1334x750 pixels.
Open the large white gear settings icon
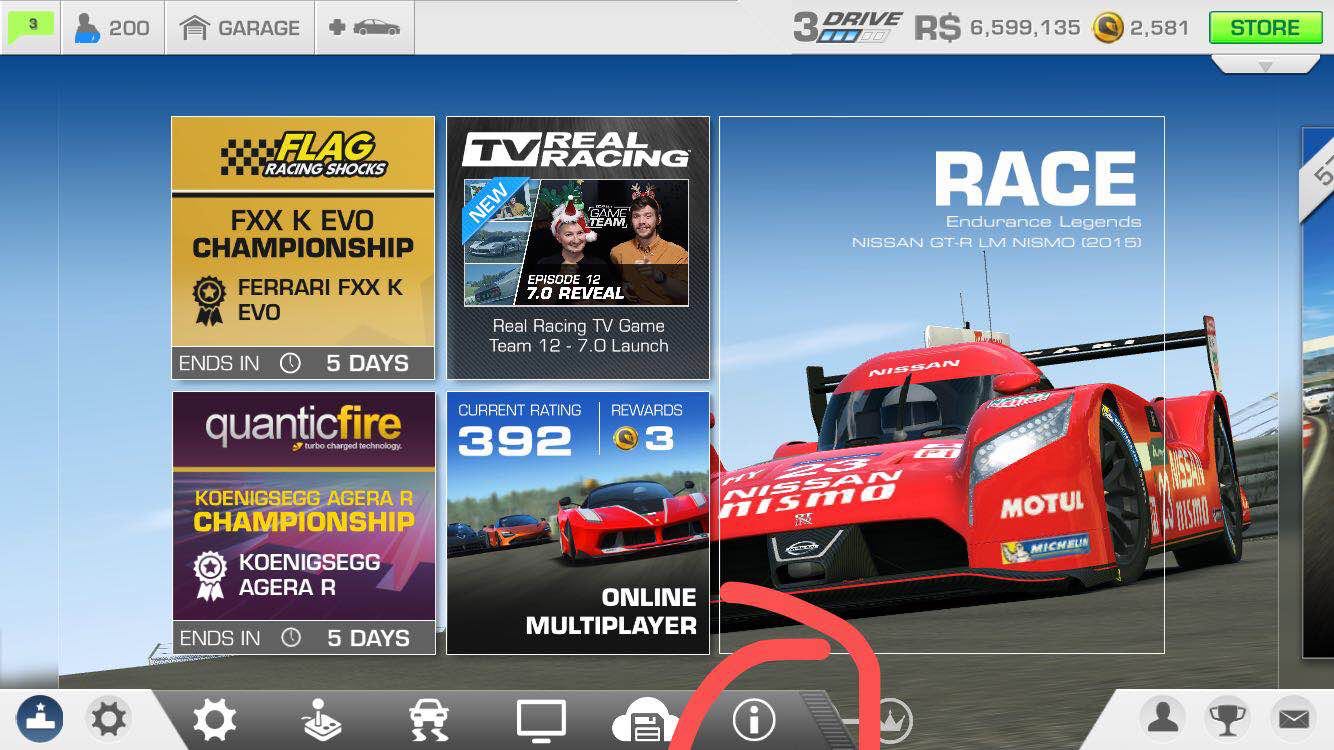(215, 720)
